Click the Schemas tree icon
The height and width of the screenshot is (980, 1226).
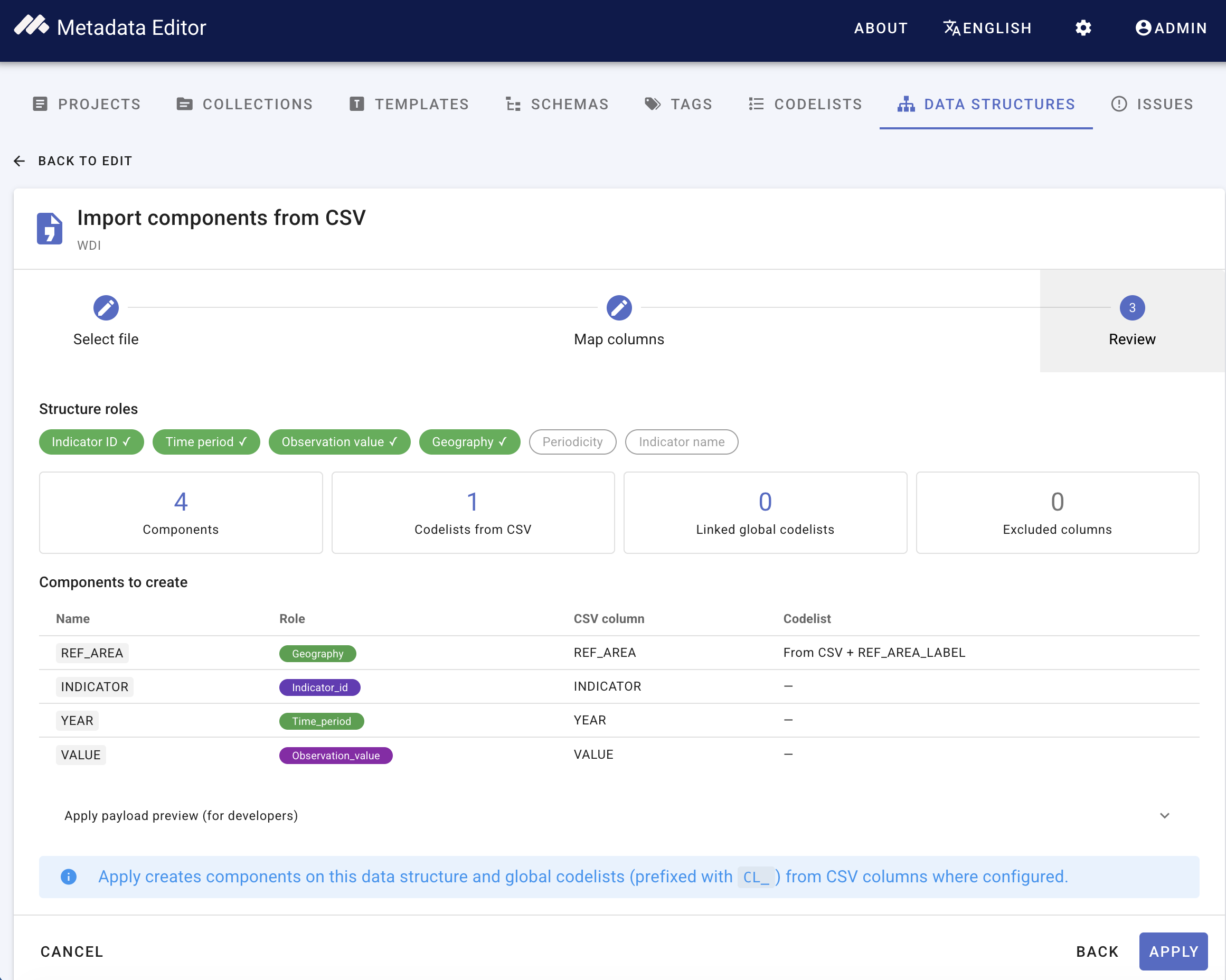point(513,104)
